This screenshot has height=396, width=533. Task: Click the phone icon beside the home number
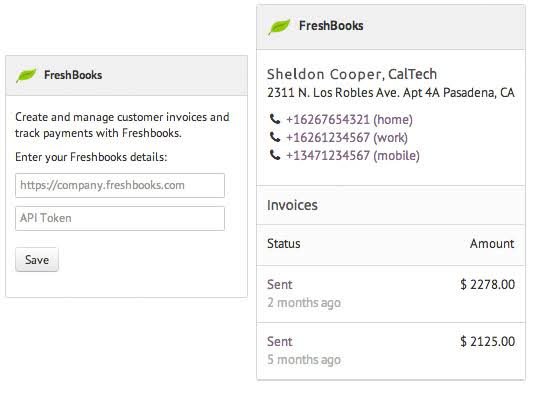275,119
